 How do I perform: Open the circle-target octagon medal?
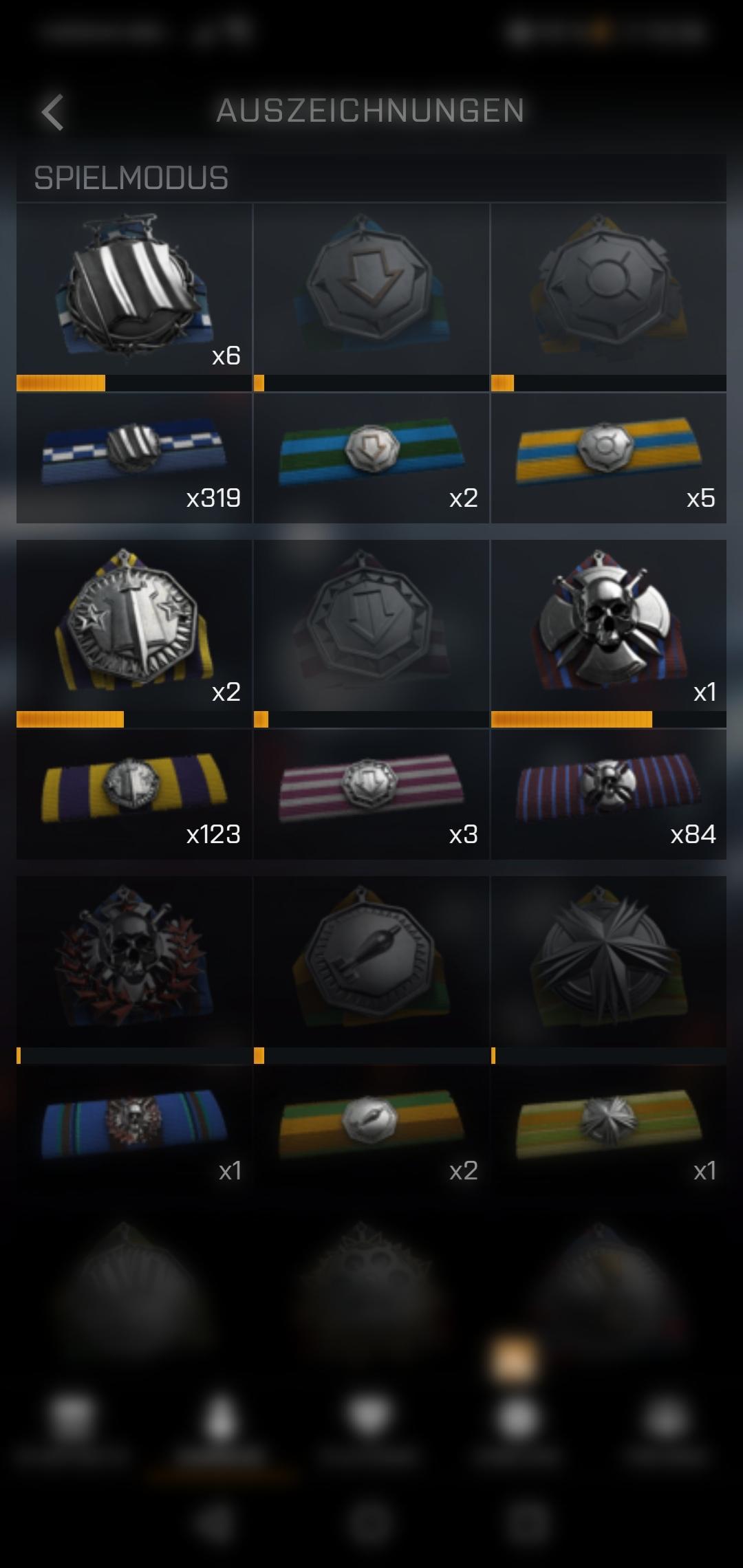609,289
